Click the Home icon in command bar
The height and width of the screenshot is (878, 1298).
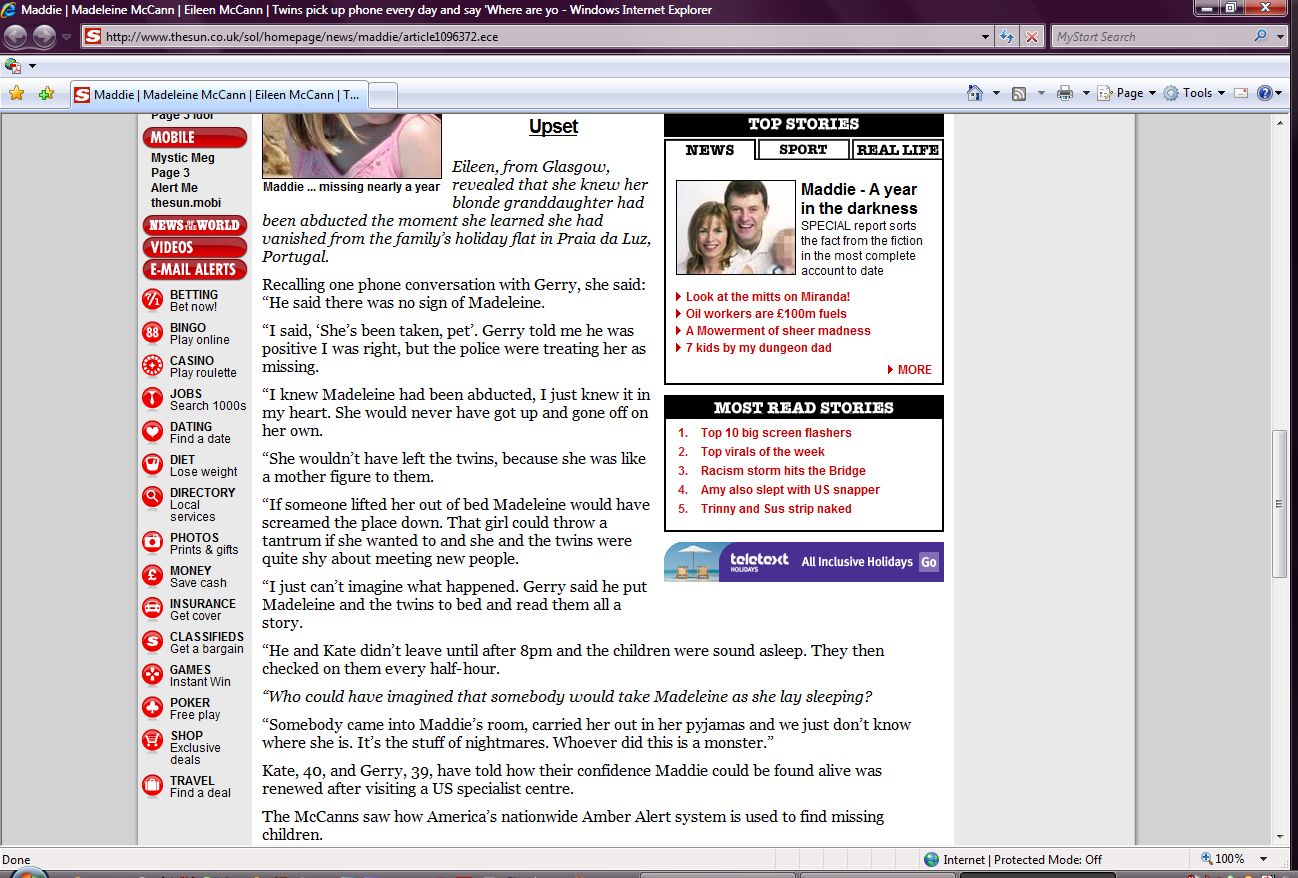pos(975,93)
